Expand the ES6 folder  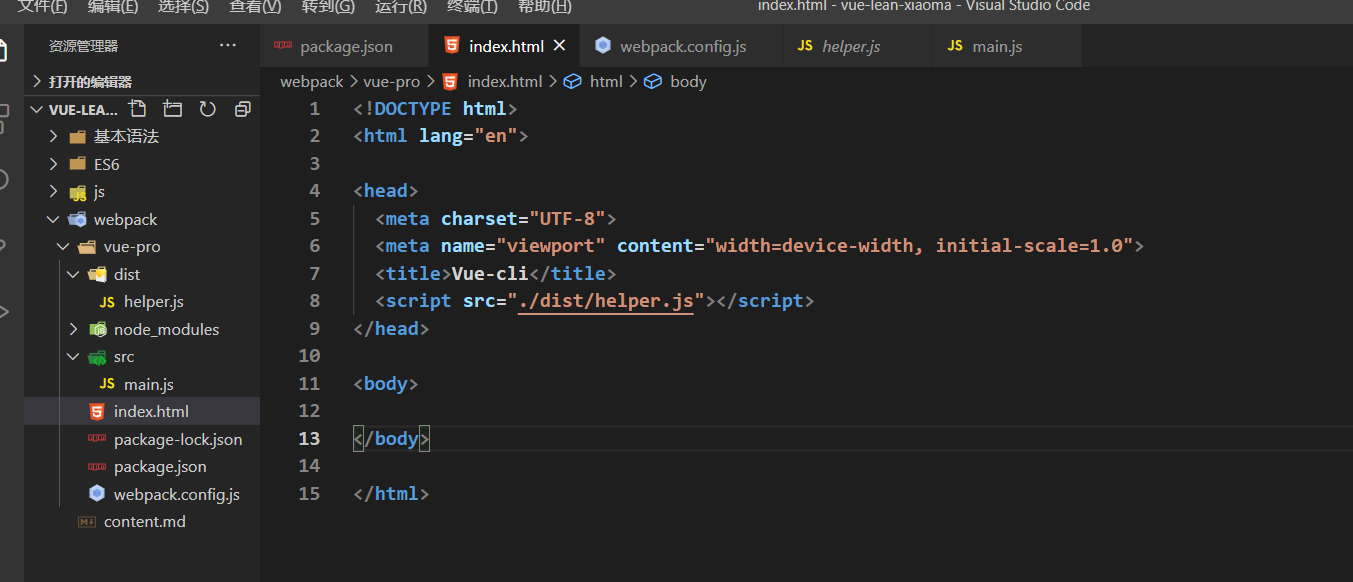(x=142, y=164)
